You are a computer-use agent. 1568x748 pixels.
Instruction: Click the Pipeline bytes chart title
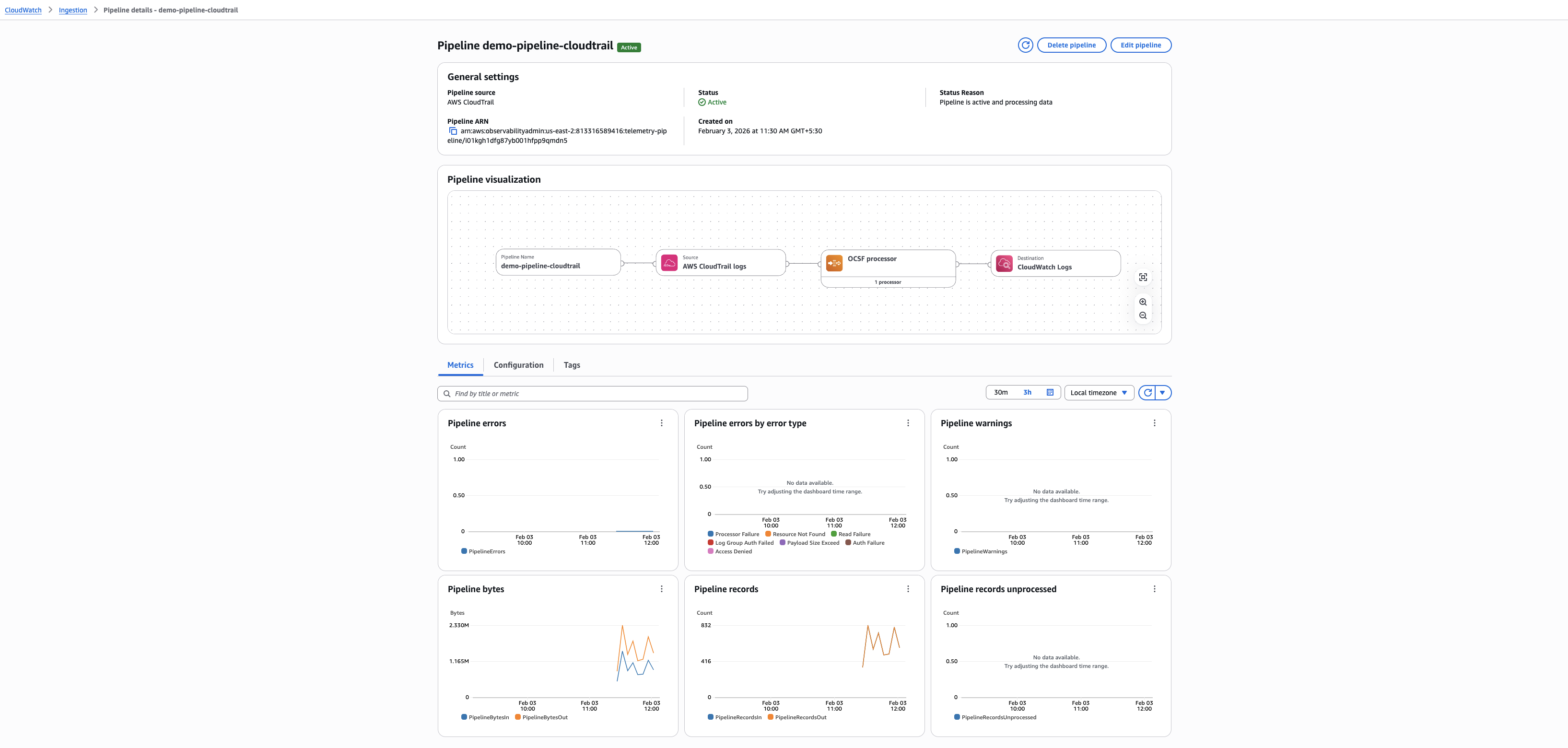476,589
